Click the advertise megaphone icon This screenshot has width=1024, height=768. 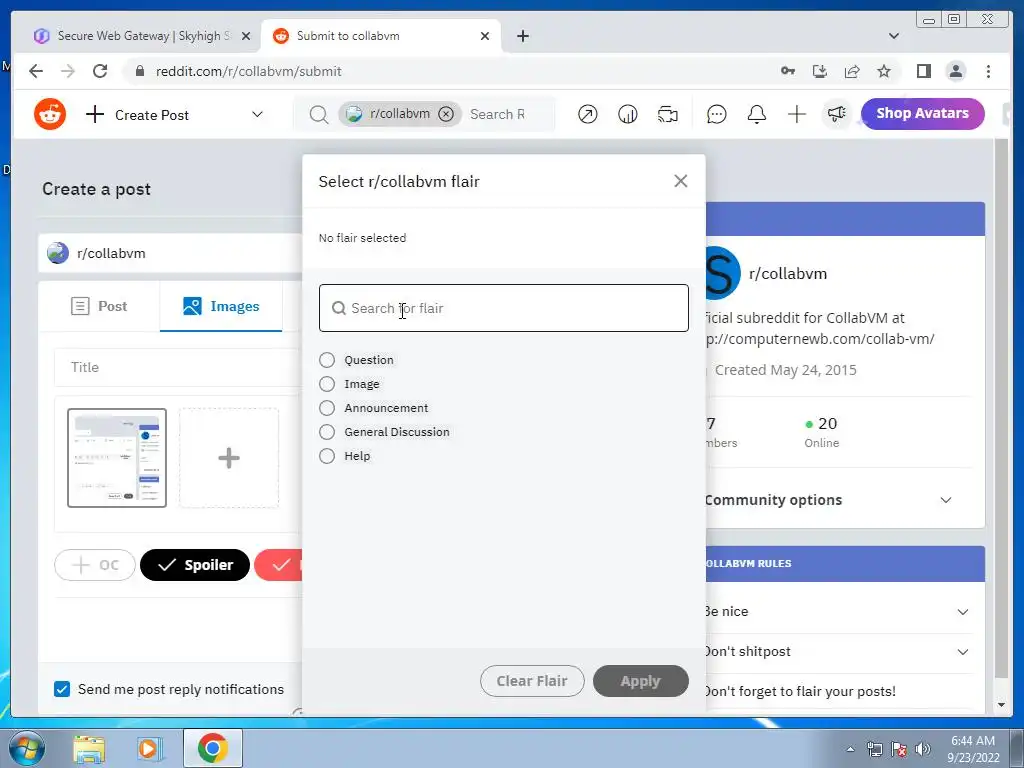tap(837, 114)
